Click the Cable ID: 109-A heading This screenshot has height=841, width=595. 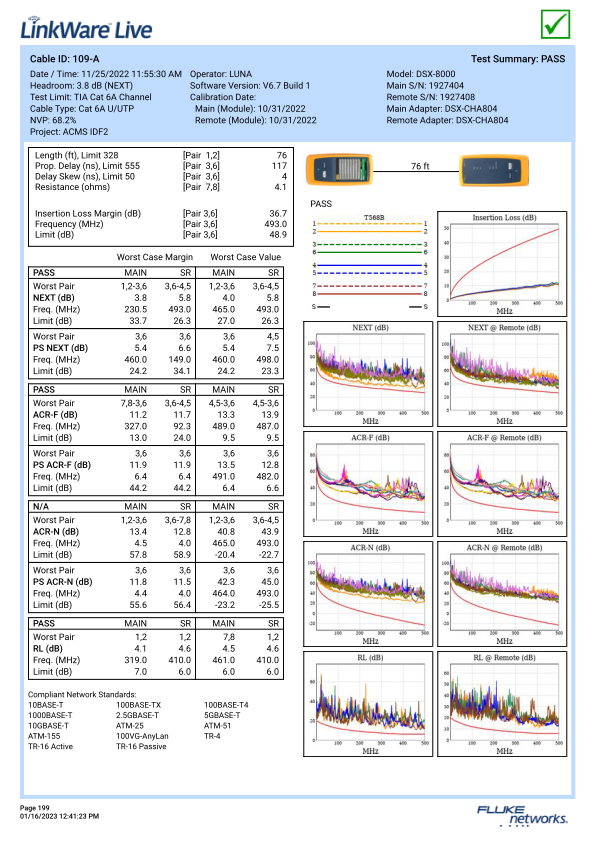pos(64,59)
